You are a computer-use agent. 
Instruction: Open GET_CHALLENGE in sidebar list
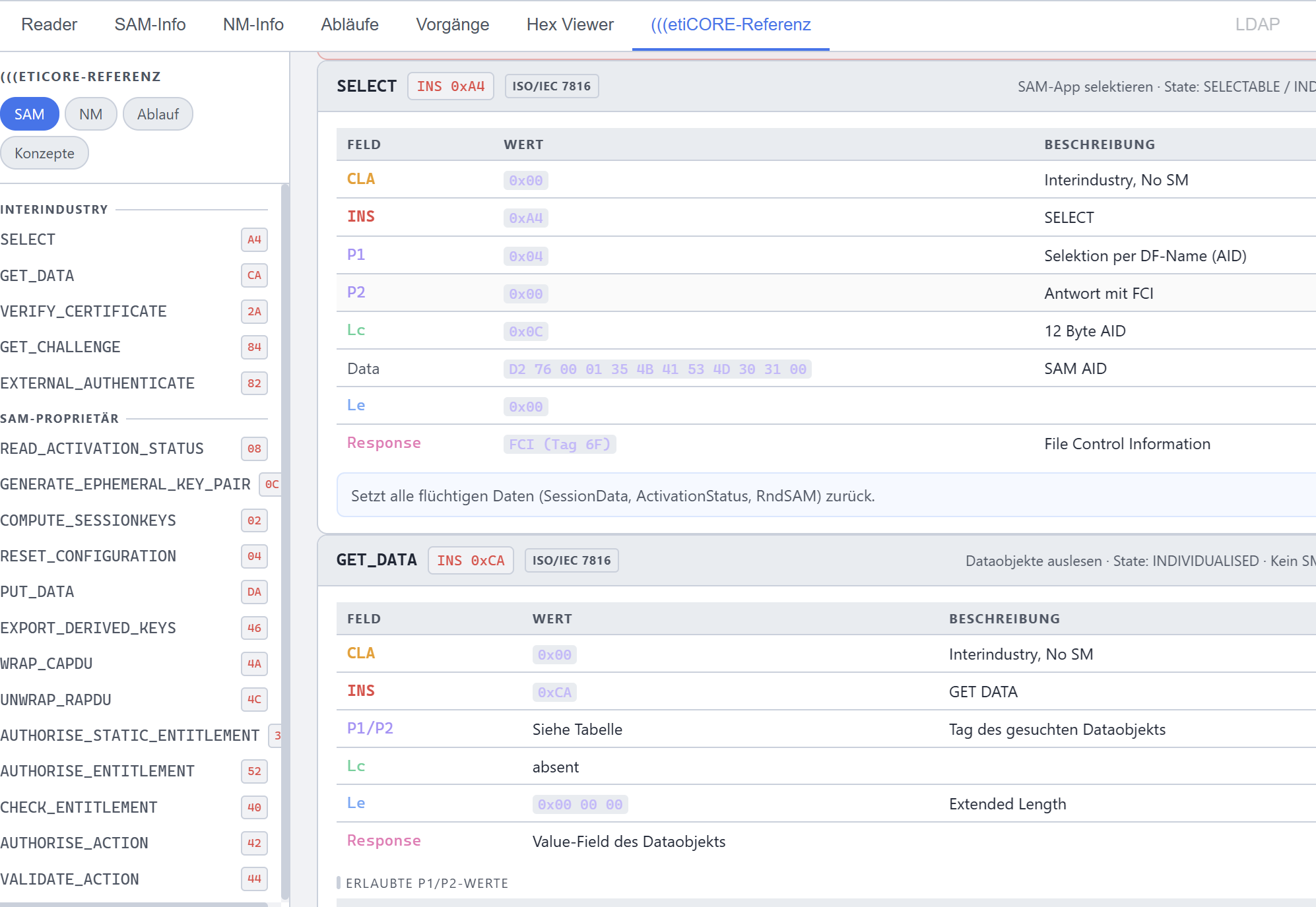click(x=134, y=347)
